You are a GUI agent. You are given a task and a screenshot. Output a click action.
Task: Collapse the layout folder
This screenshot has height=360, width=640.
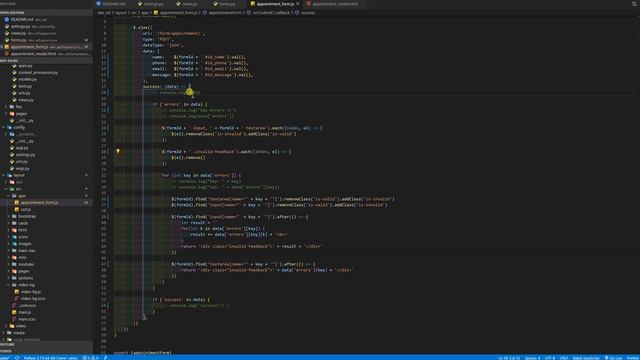pyautogui.click(x=19, y=175)
